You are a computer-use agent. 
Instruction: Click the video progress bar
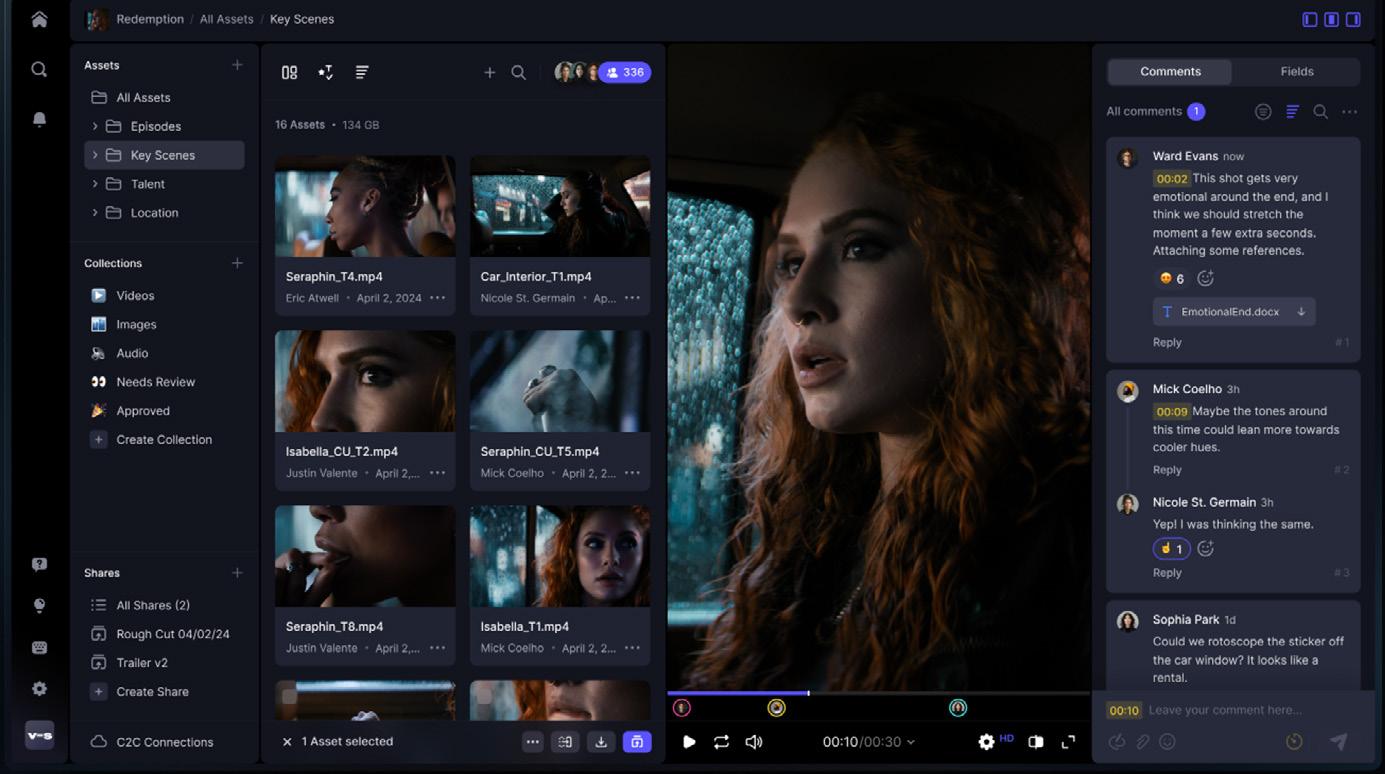coord(878,692)
